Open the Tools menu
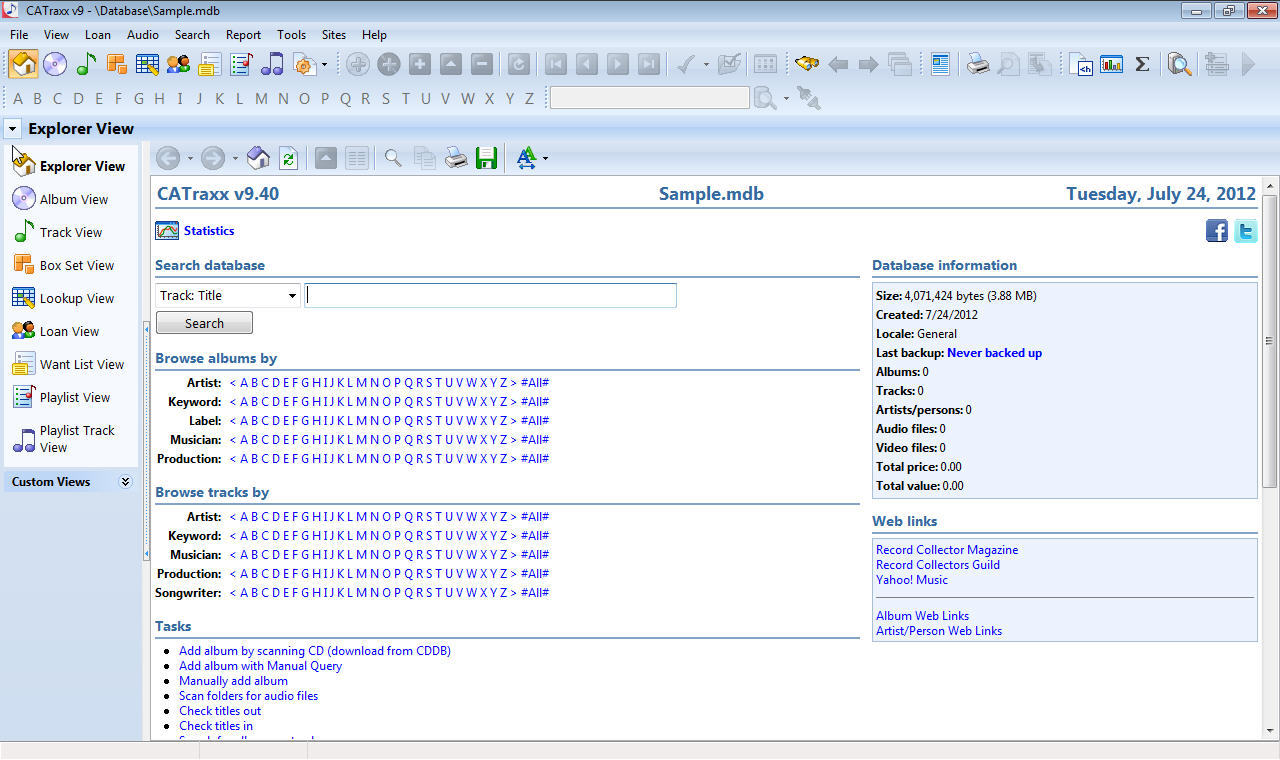 tap(291, 34)
